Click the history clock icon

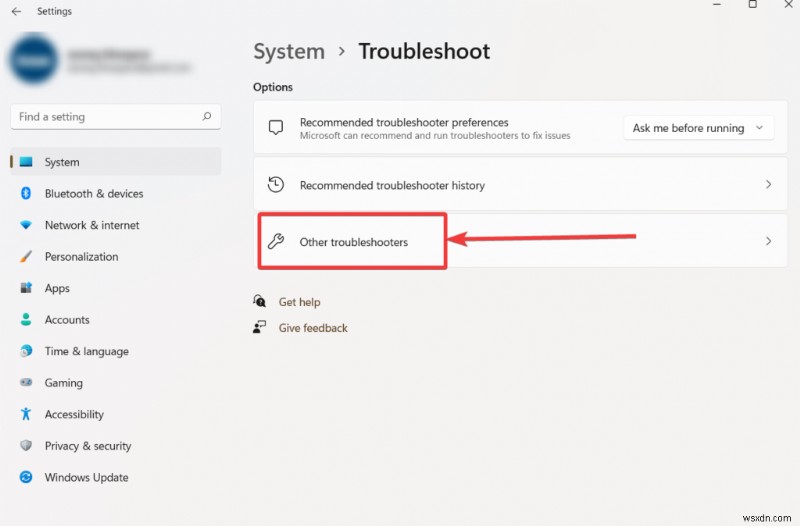tap(276, 184)
